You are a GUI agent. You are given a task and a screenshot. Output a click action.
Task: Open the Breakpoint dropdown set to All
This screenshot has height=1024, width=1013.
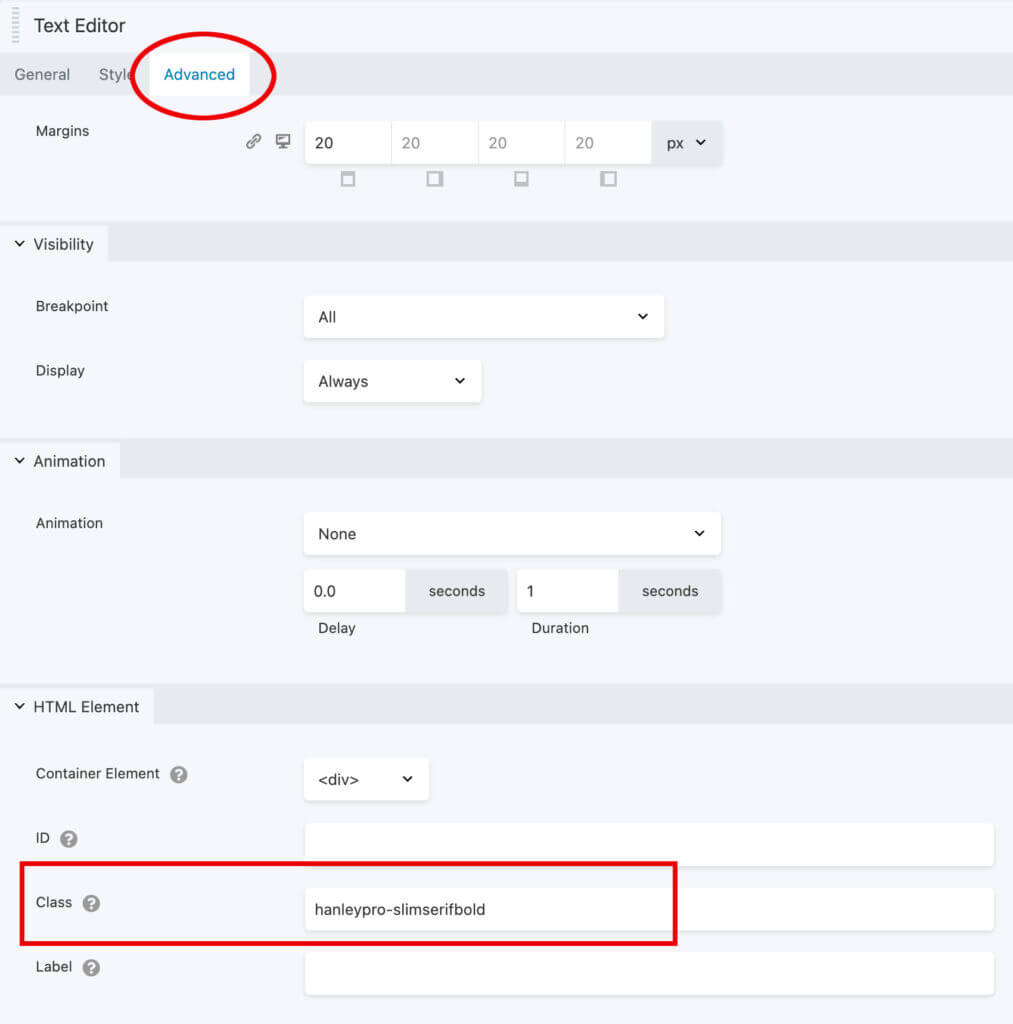(483, 317)
